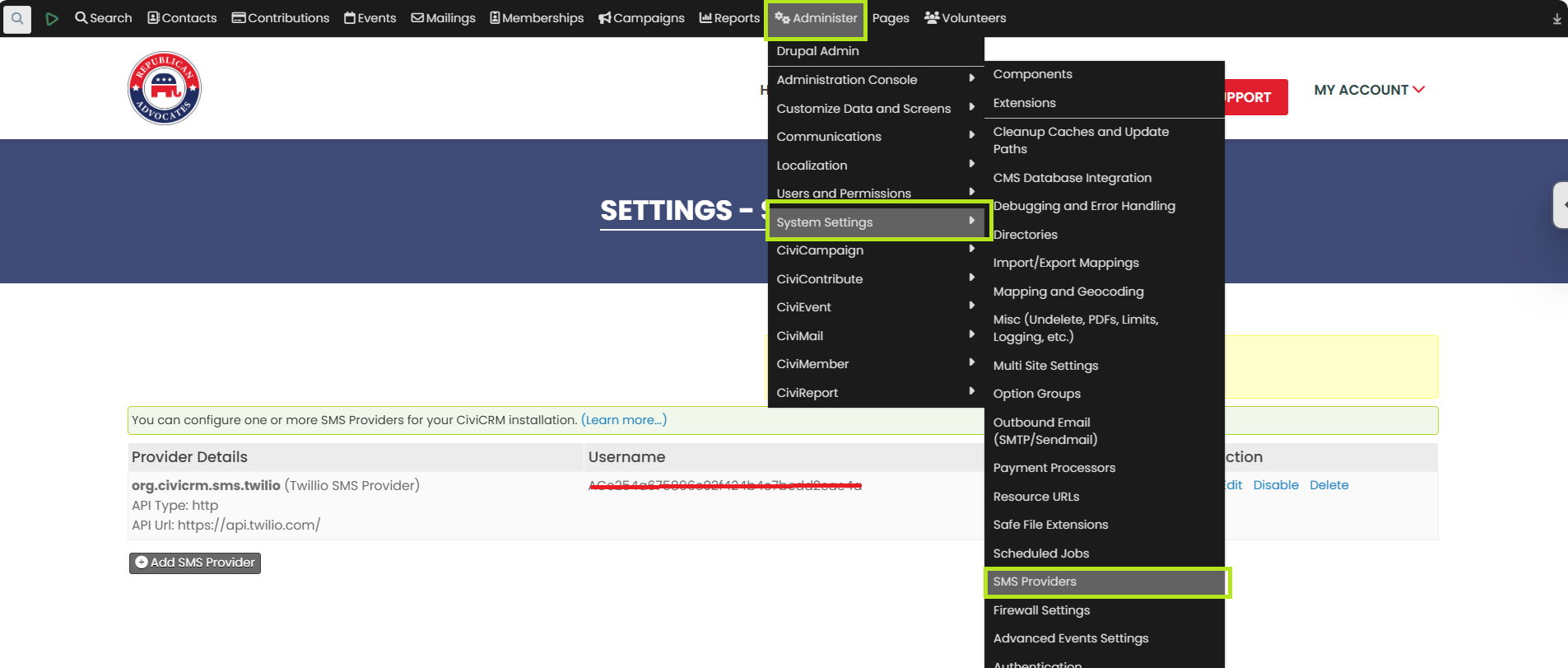
Task: Expand CiviMail submenu
Action: click(876, 336)
